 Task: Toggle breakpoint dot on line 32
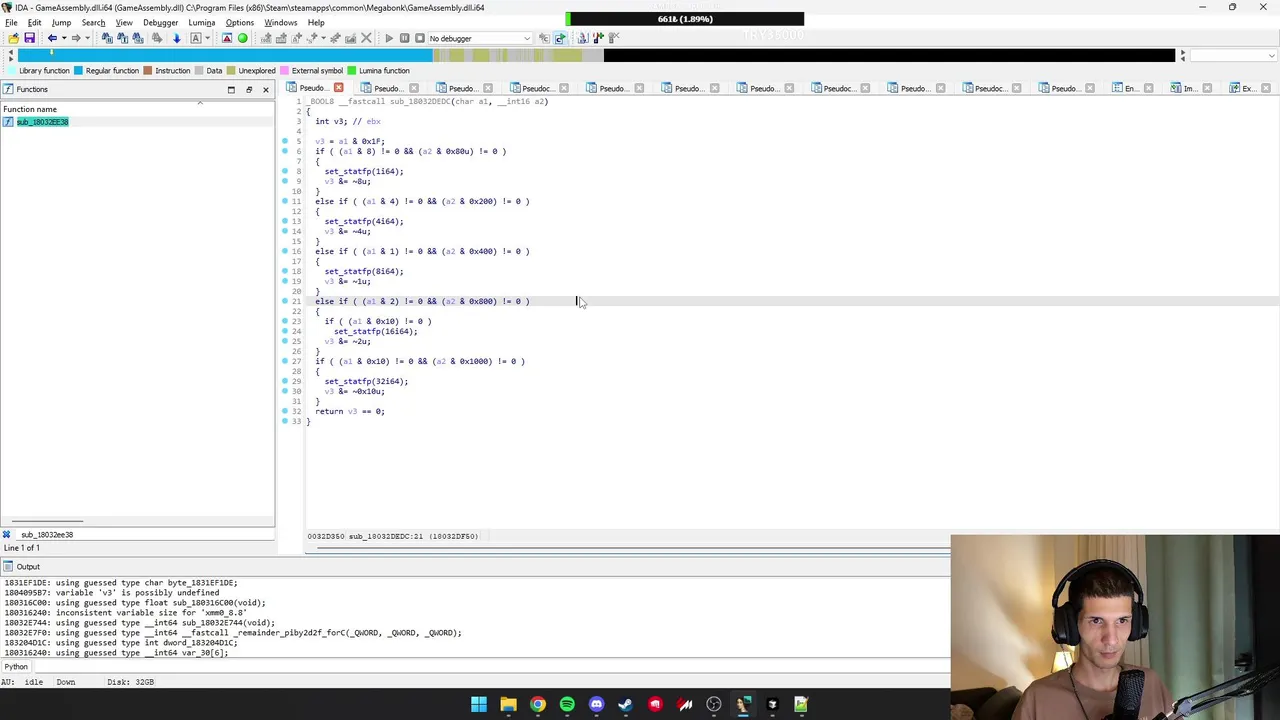click(x=285, y=411)
